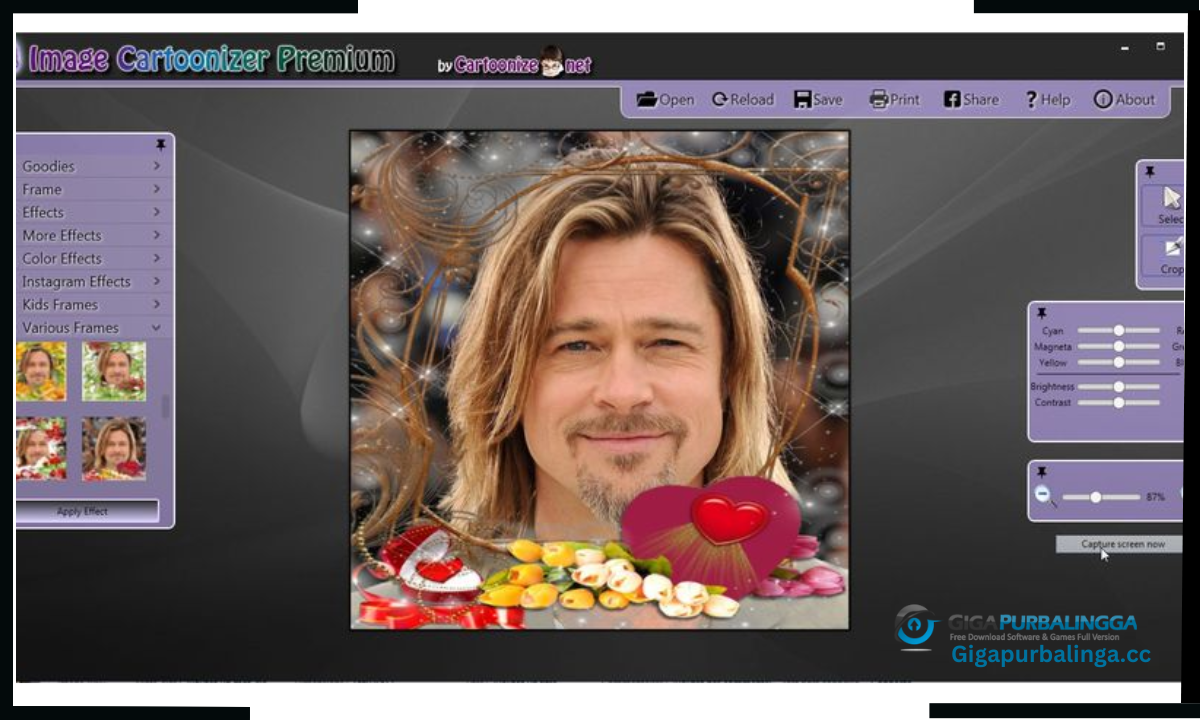Pin the color adjustment sliders panel
The height and width of the screenshot is (720, 1200).
1042,313
